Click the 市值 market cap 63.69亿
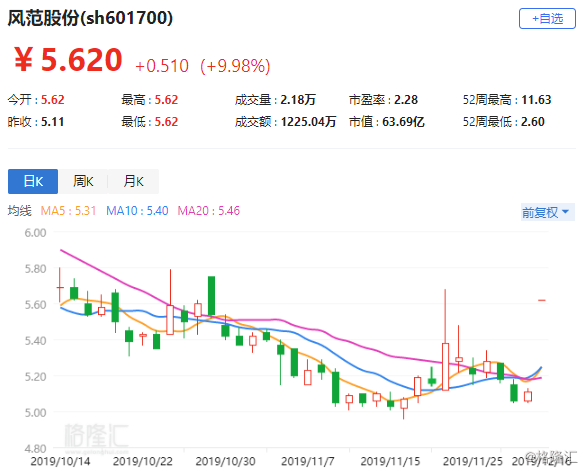The image size is (585, 471). tap(403, 122)
